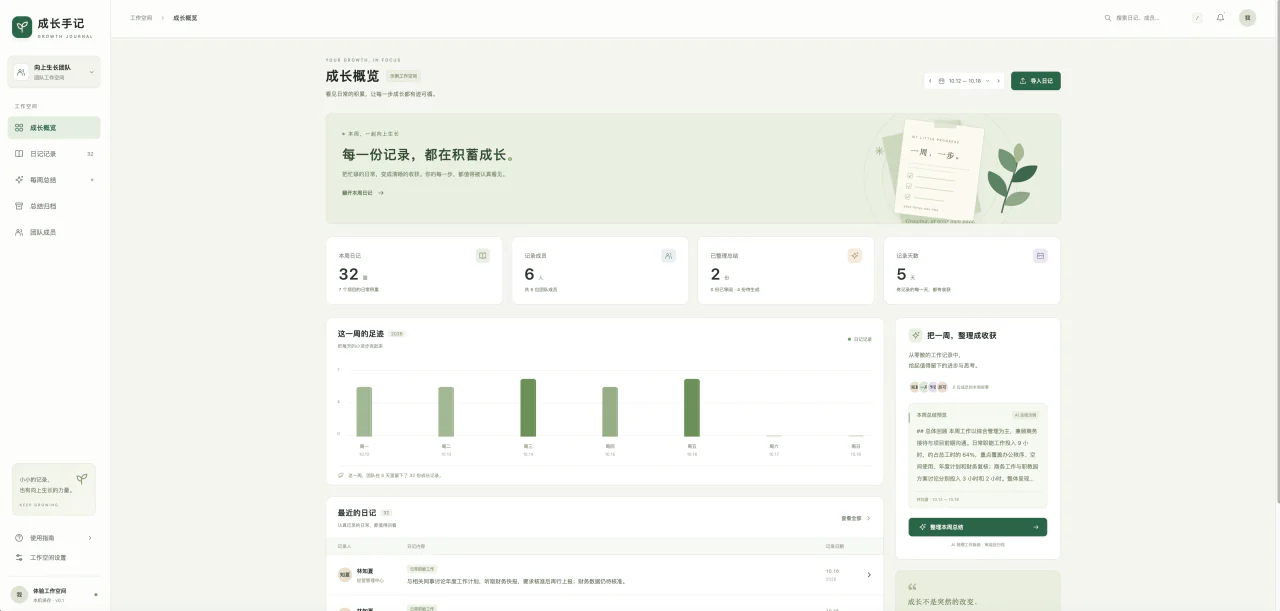The image size is (1280, 611).
Task: Open the 我 user avatar menu
Action: (1247, 18)
